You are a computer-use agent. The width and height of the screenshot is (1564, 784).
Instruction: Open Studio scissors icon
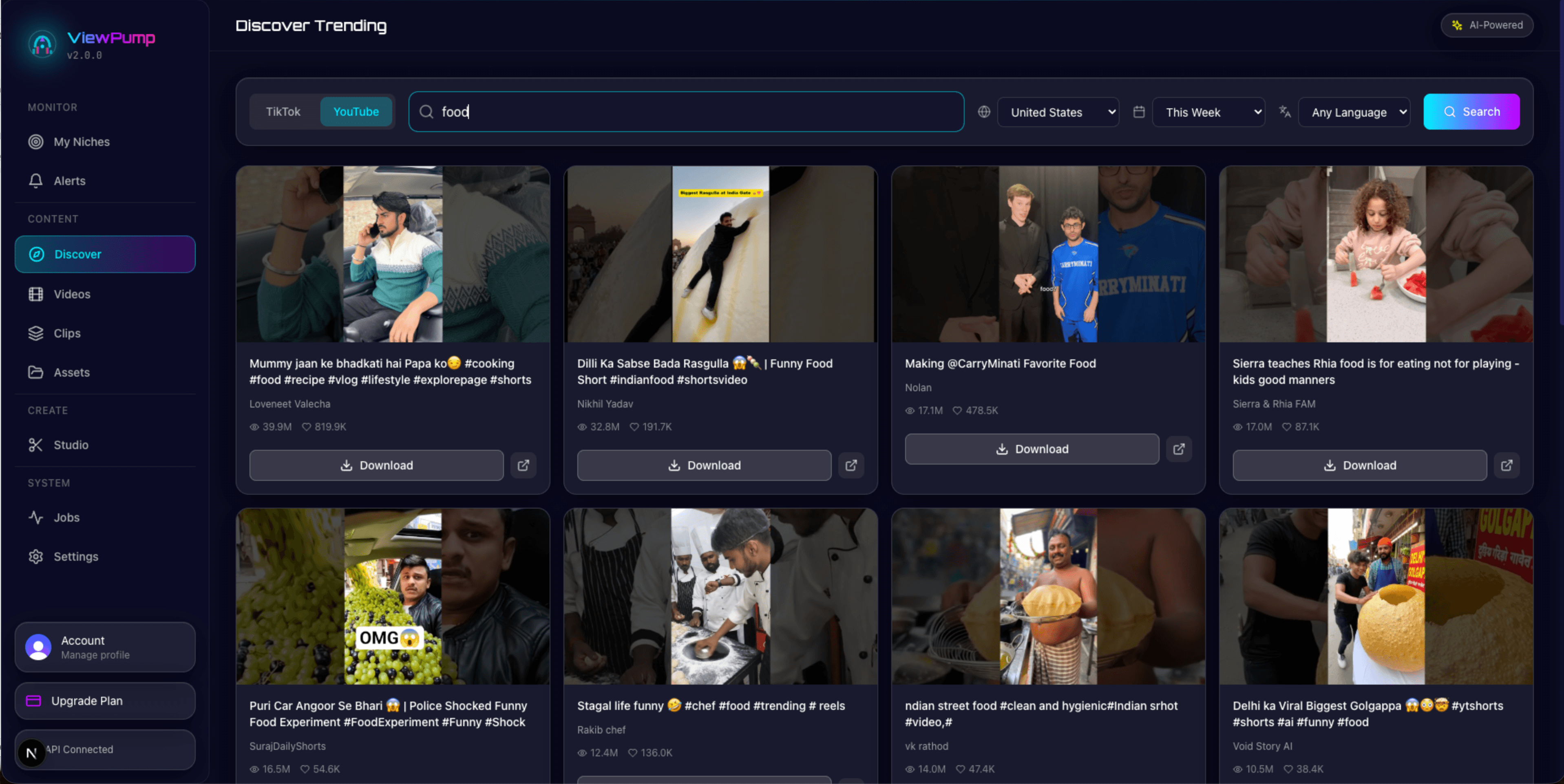tap(36, 444)
